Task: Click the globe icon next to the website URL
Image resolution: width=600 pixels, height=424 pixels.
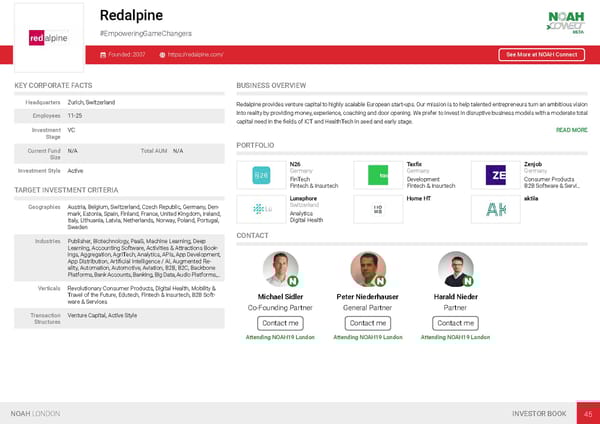Action: tap(163, 54)
